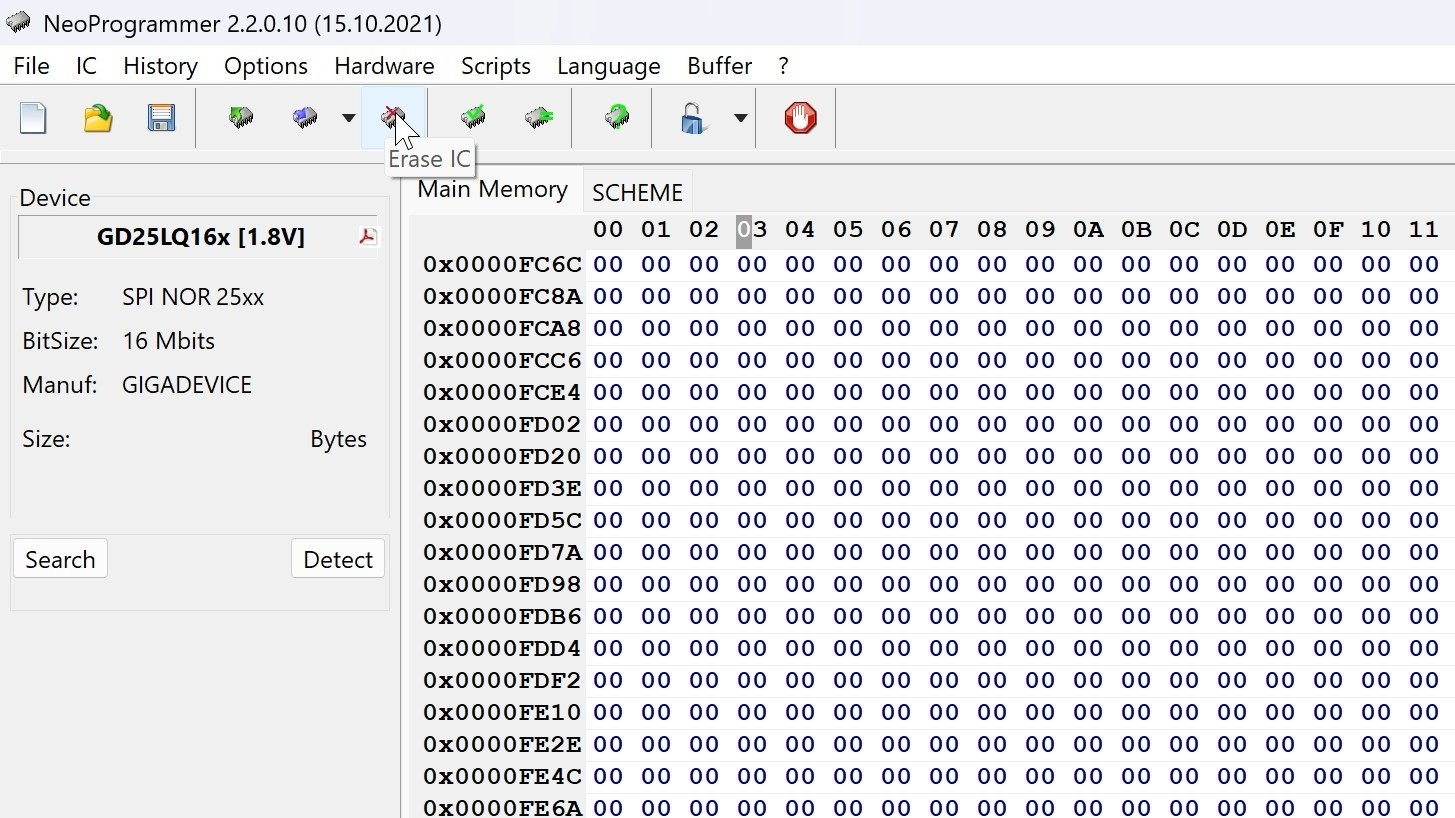Select address row 0x0000FDF2
The image size is (1455, 818).
click(x=502, y=681)
